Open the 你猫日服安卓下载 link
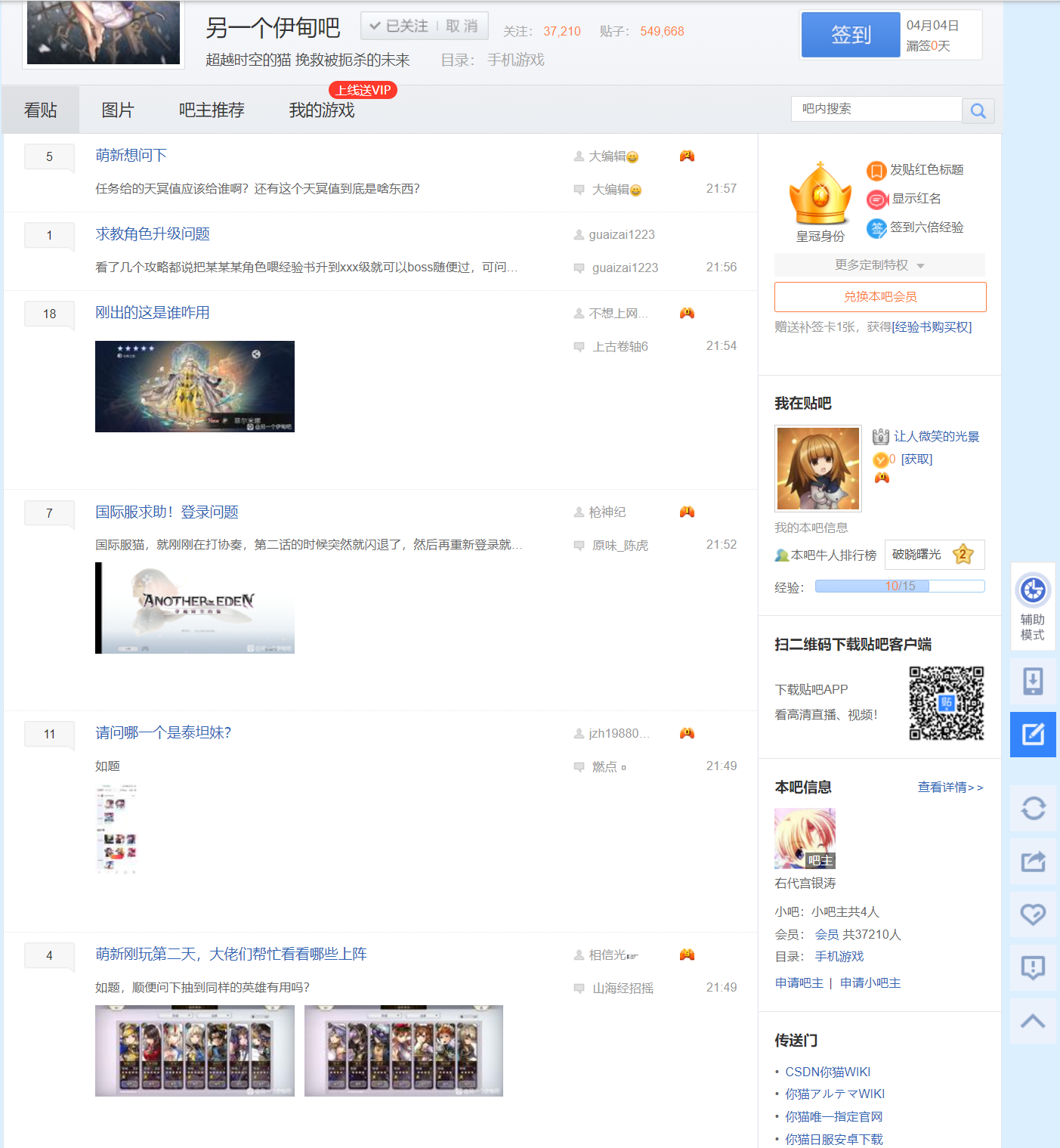Screen dimensions: 1060x1148 pyautogui.click(x=834, y=1140)
